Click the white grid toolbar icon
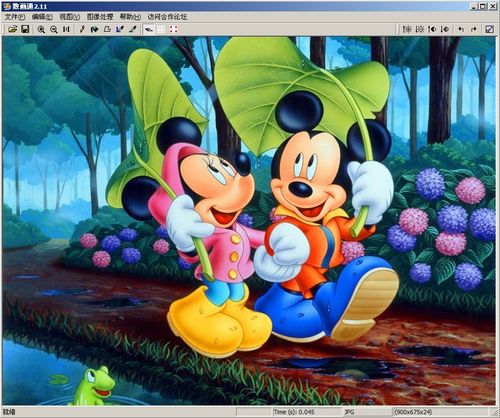 161,29
